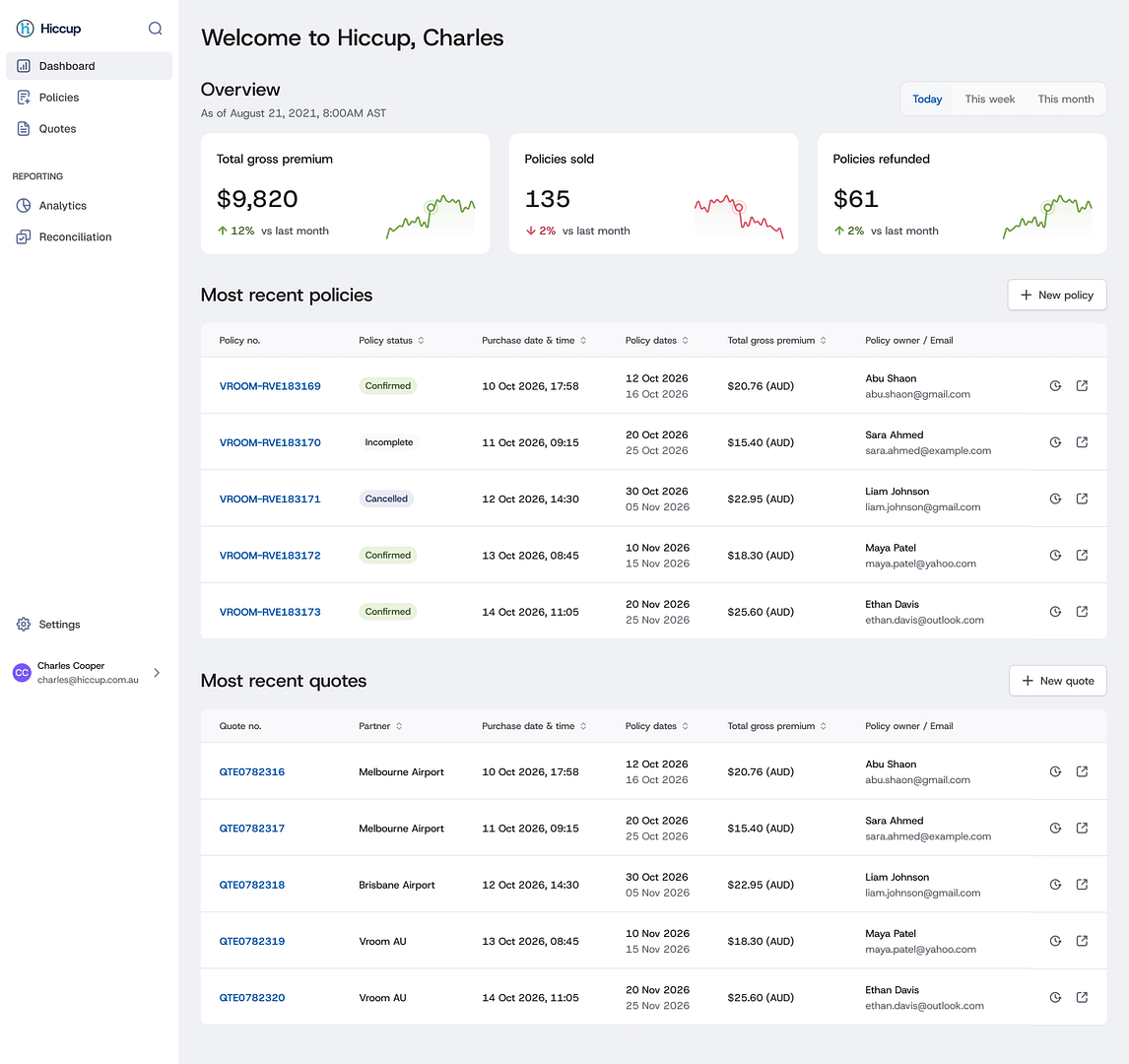The height and width of the screenshot is (1064, 1129).
Task: Click the New policy button
Action: 1056,295
